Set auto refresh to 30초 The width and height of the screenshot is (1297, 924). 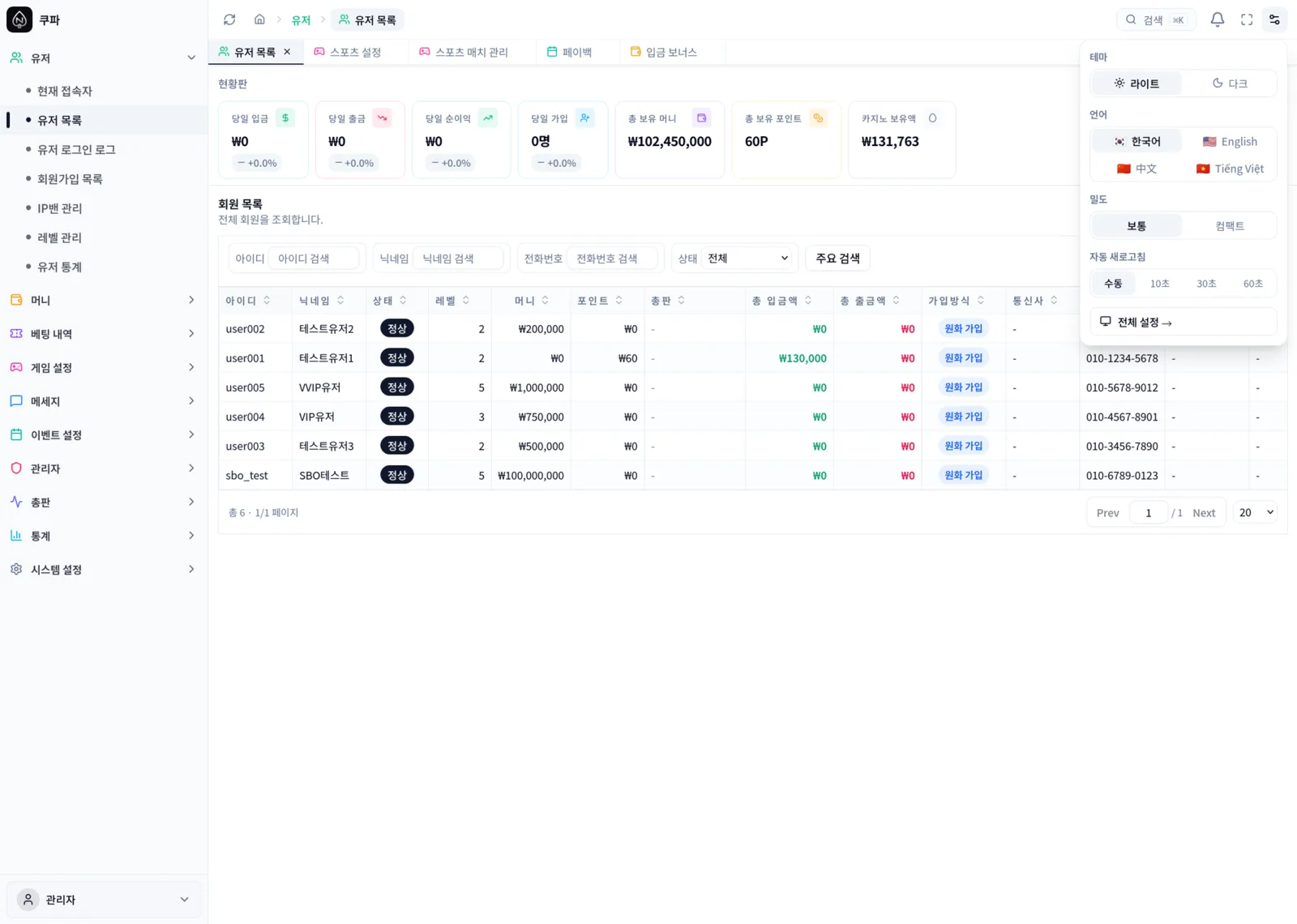1206,284
